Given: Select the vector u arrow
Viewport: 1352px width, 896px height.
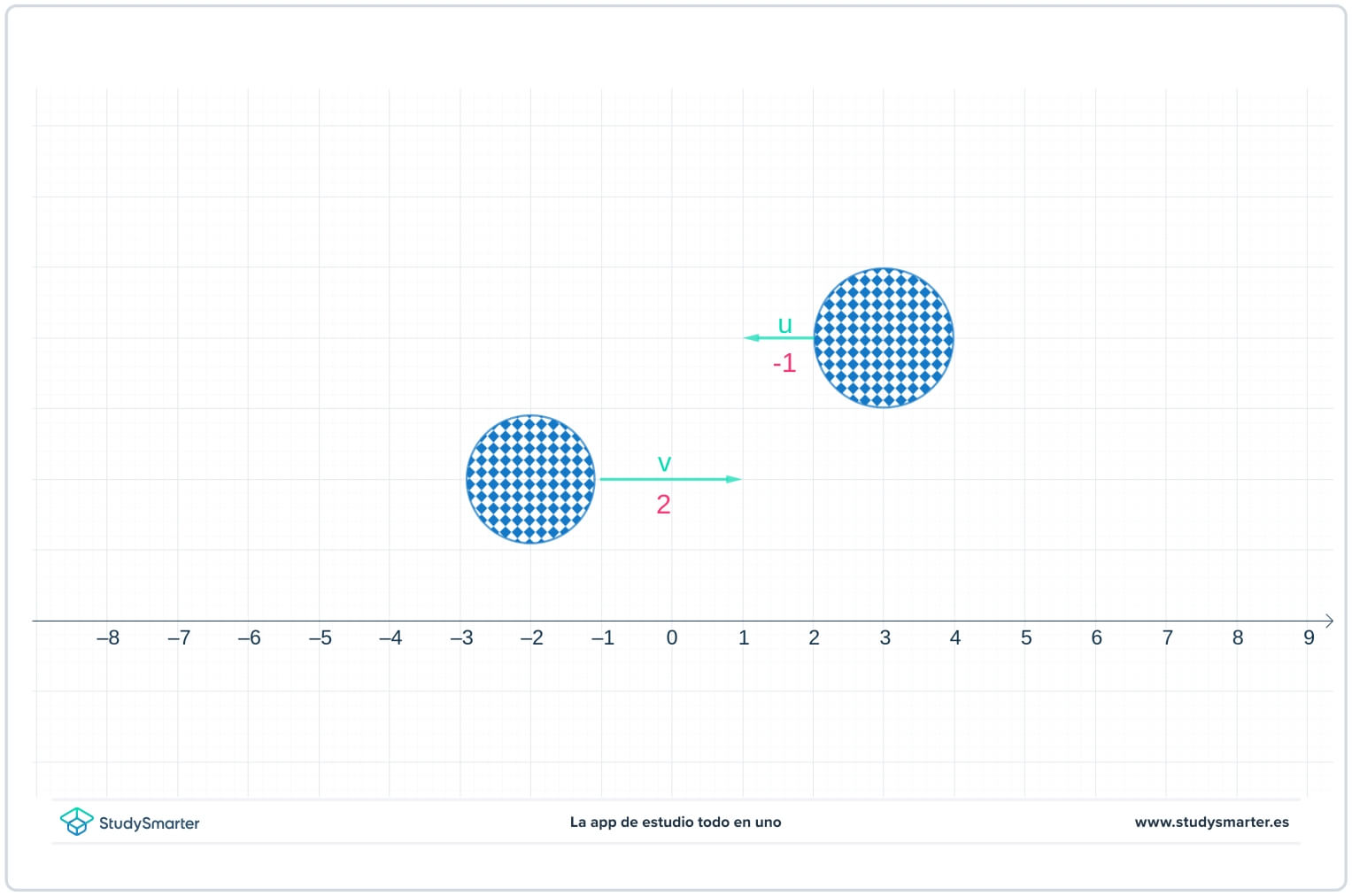Looking at the screenshot, I should point(779,337).
